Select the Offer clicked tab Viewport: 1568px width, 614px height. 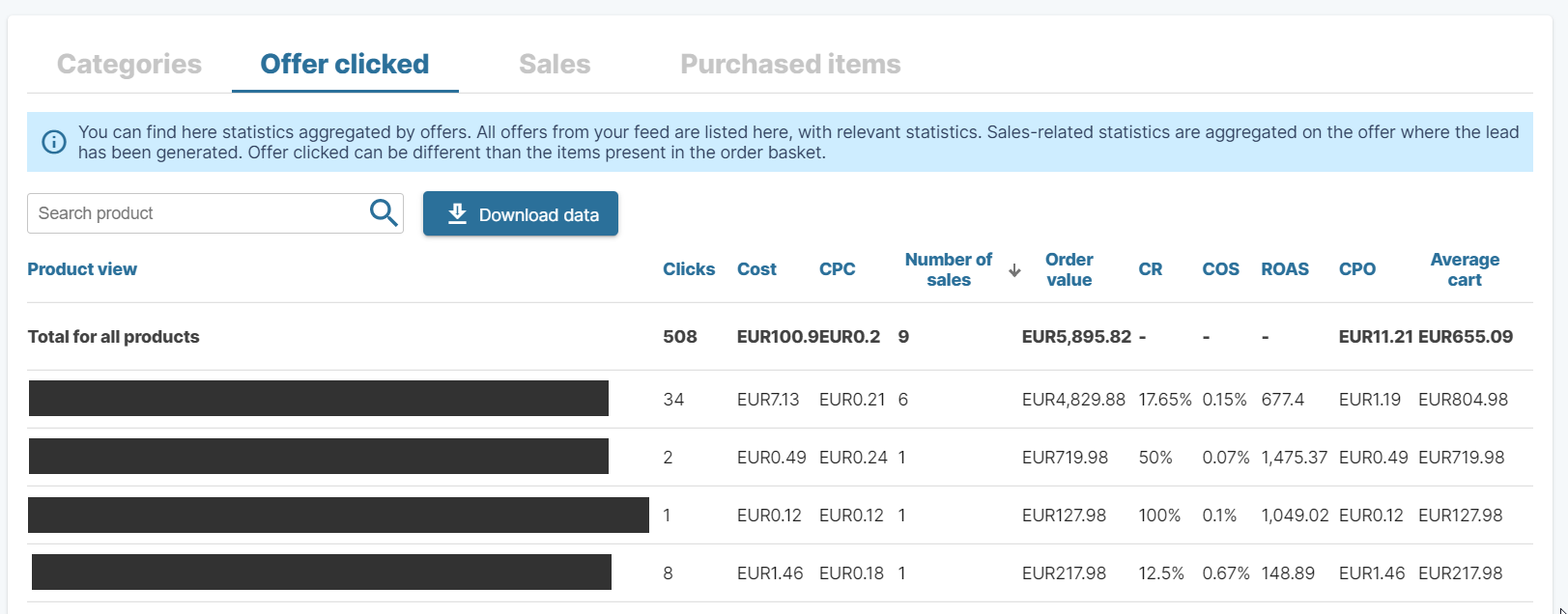345,65
